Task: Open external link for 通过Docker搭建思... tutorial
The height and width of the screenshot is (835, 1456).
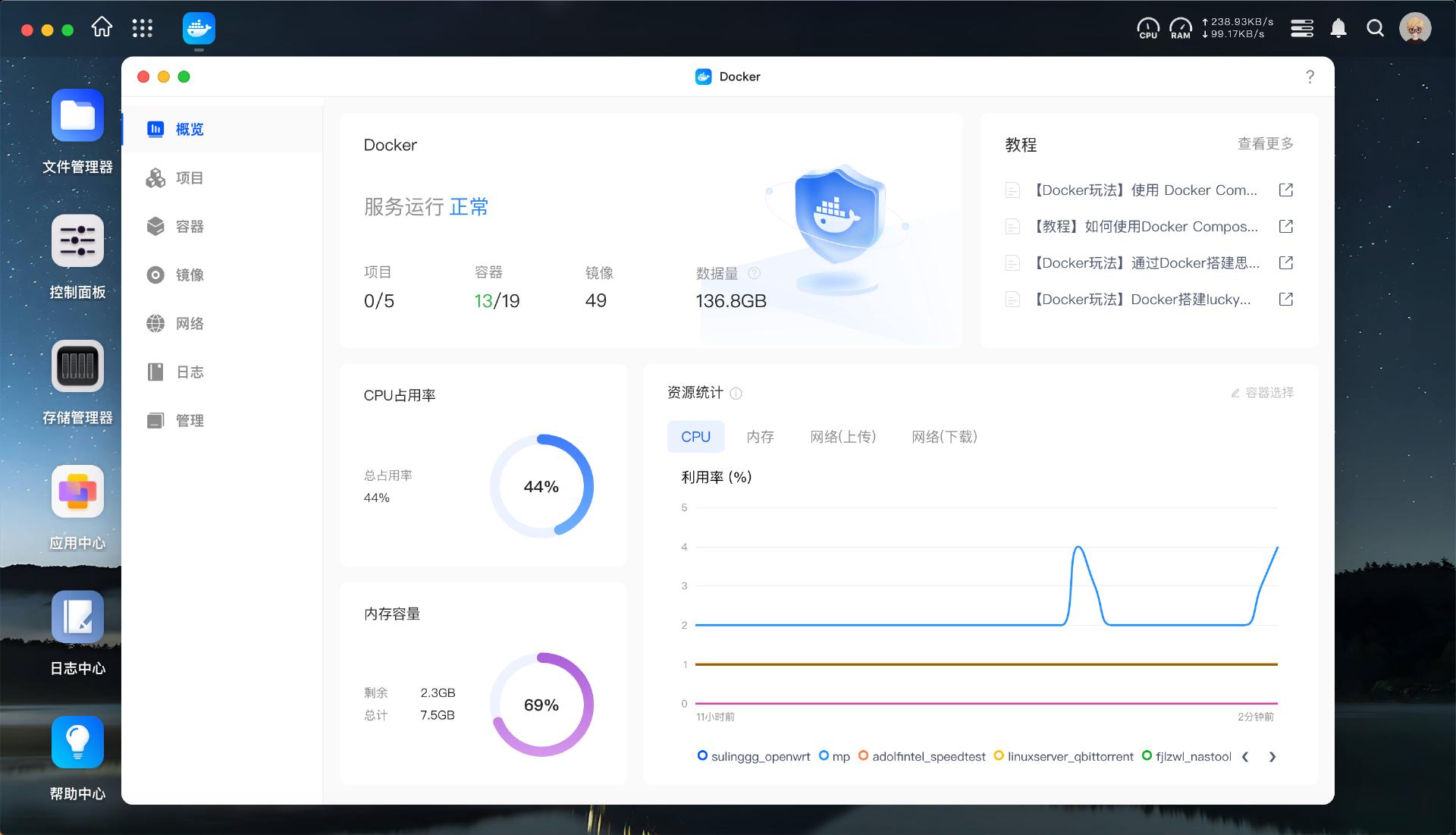Action: pos(1285,263)
